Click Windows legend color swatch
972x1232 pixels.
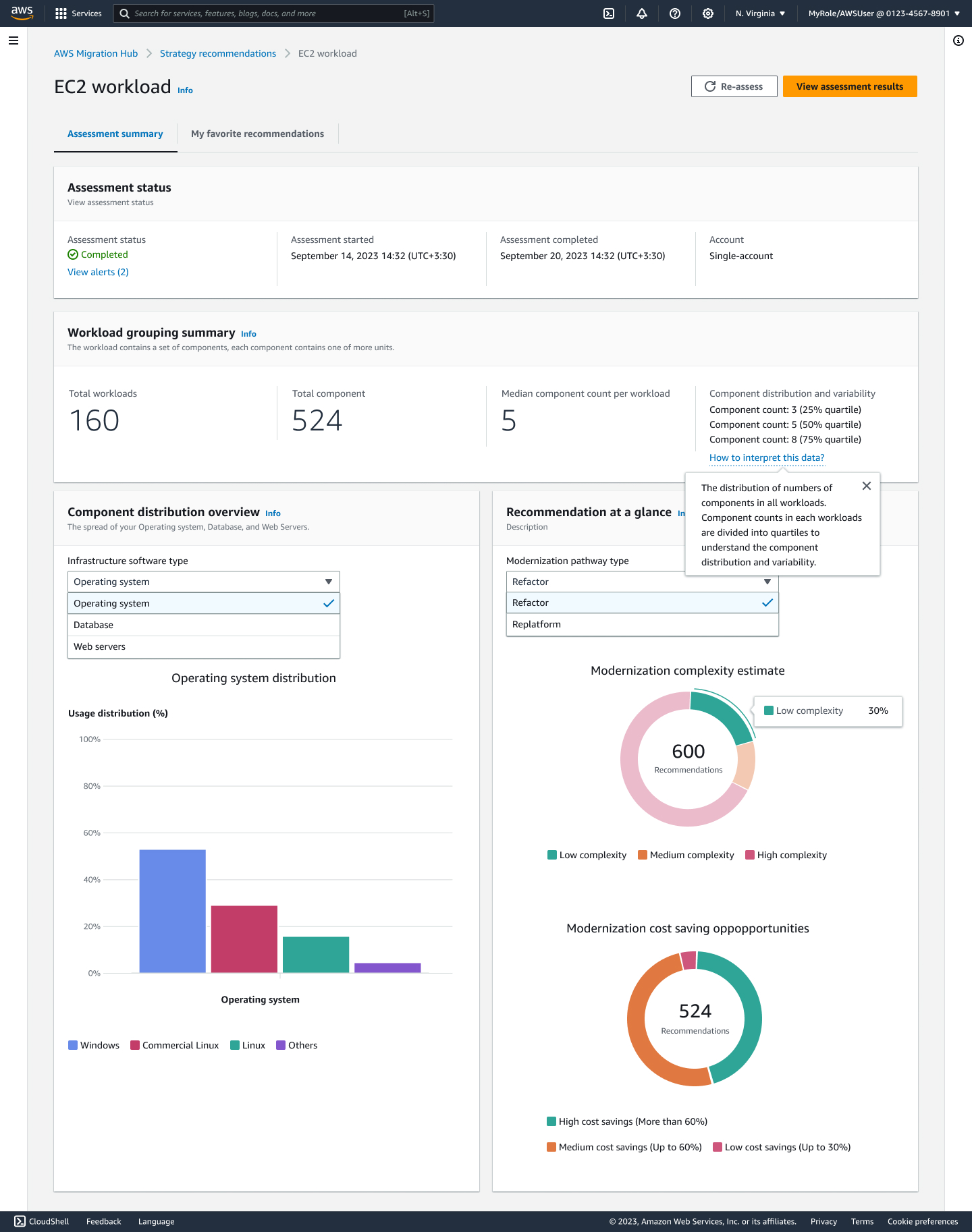pos(73,1045)
